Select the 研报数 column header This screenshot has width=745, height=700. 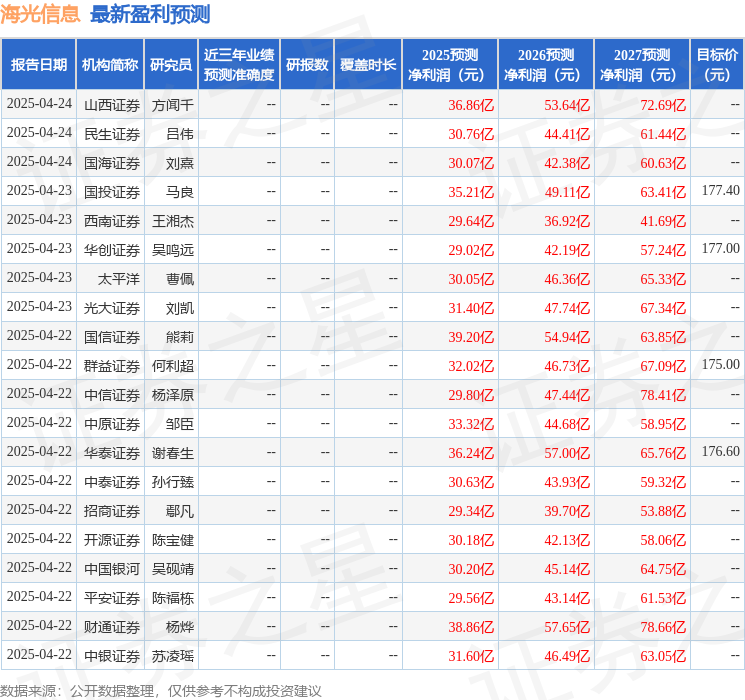[306, 65]
